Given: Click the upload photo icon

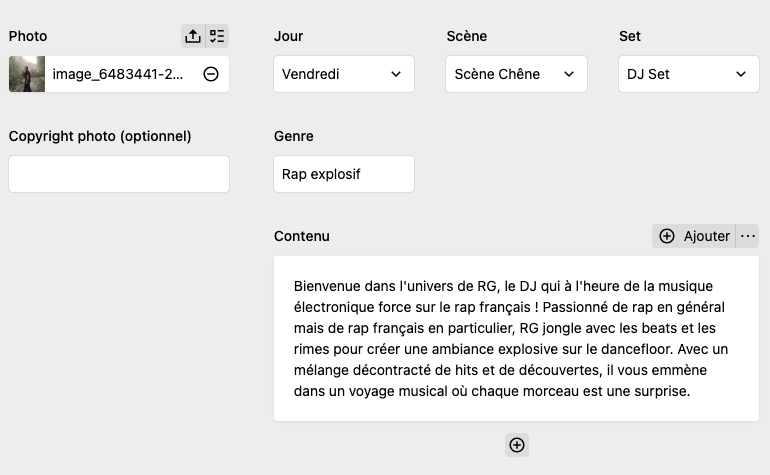Looking at the screenshot, I should 193,36.
